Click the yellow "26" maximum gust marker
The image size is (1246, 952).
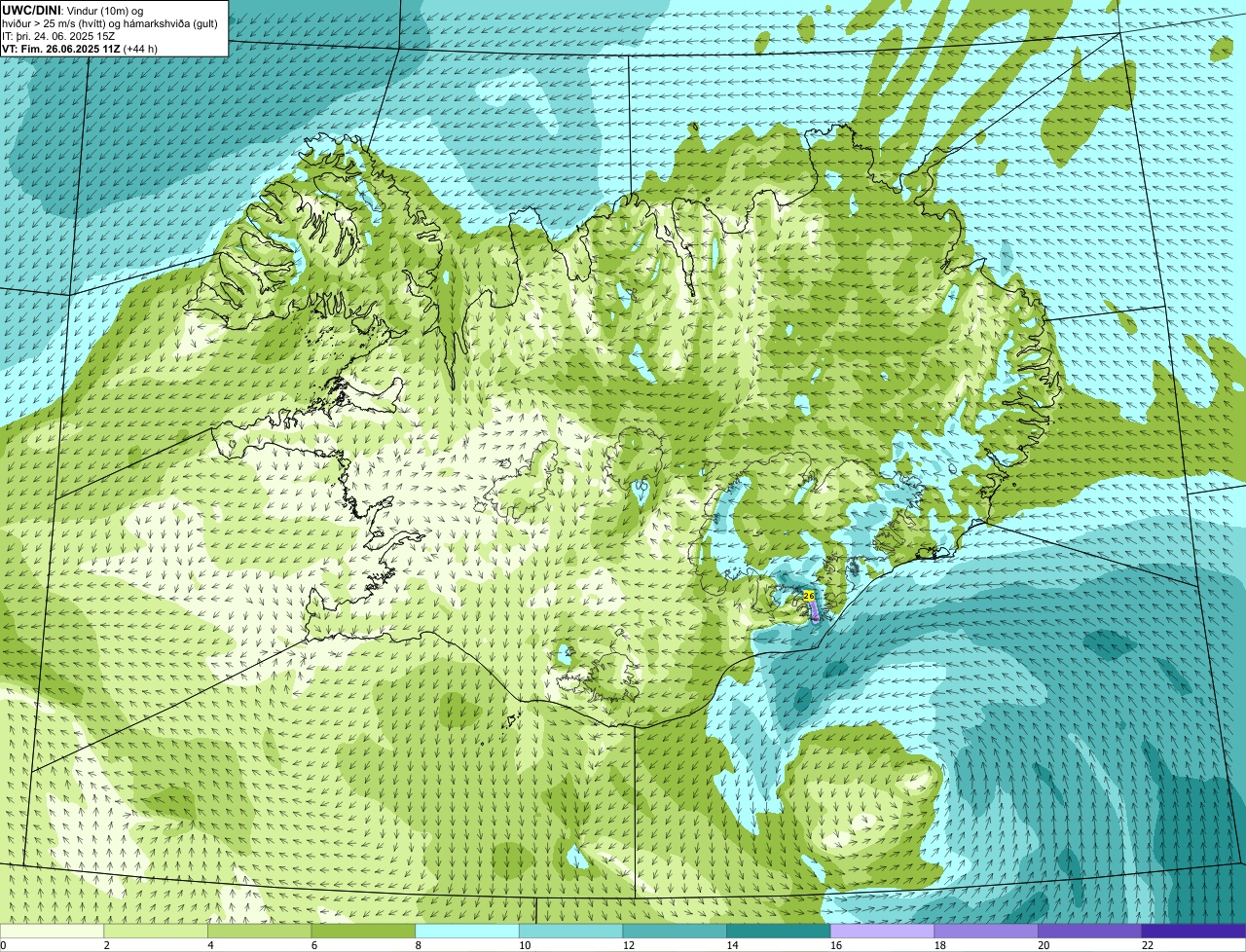pos(809,595)
